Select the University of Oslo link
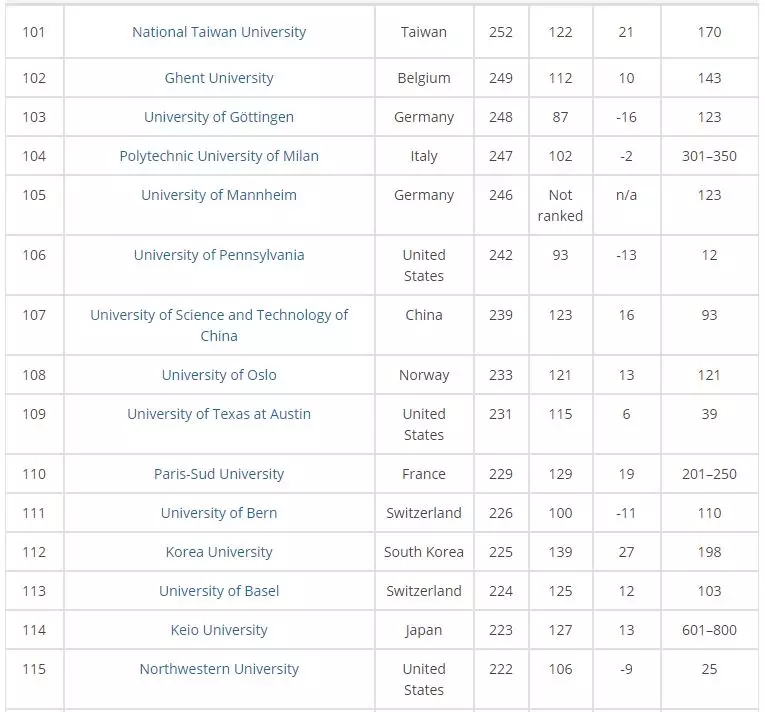The height and width of the screenshot is (712, 765). coord(219,375)
